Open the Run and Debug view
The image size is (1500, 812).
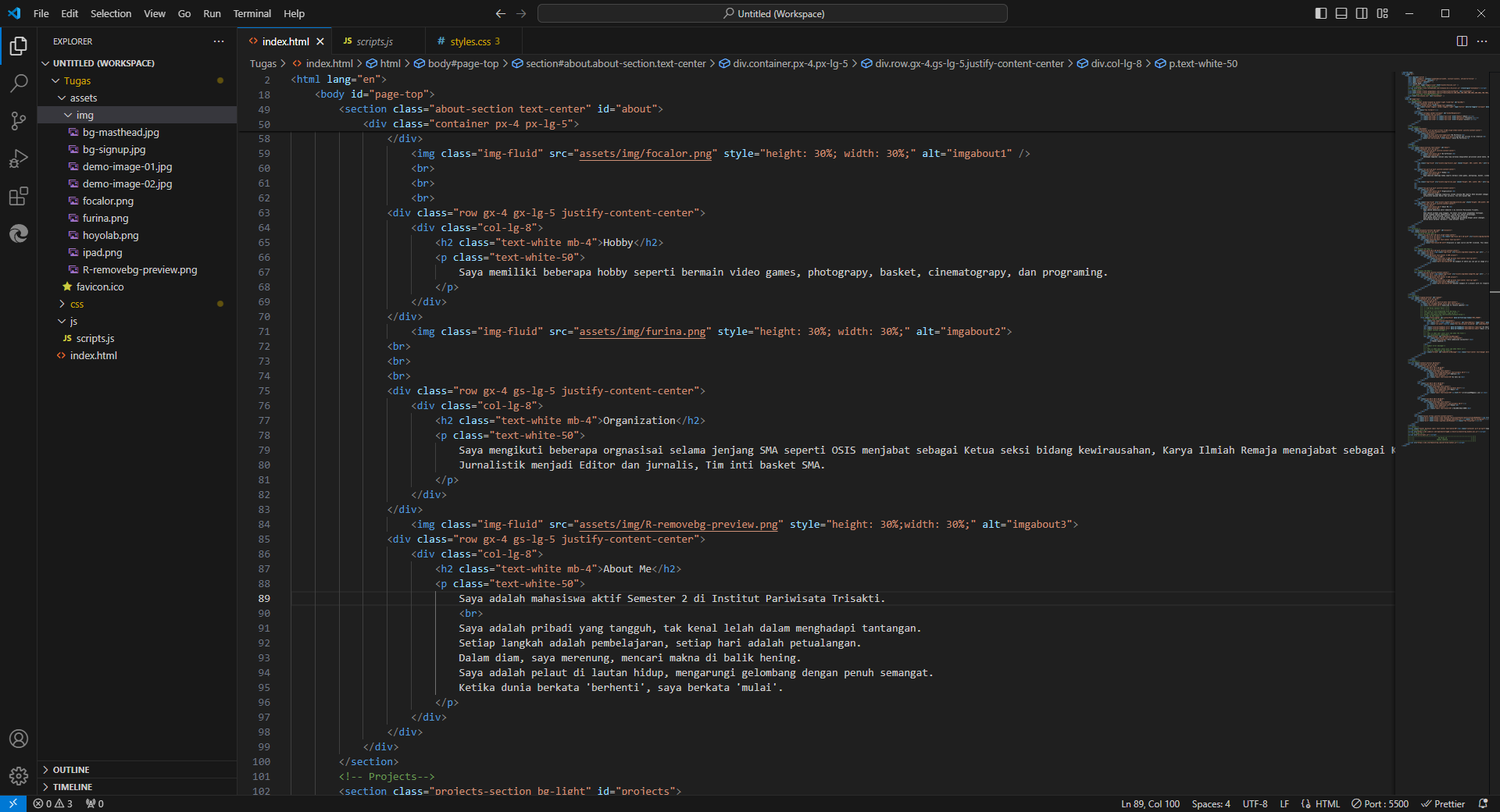coord(19,158)
